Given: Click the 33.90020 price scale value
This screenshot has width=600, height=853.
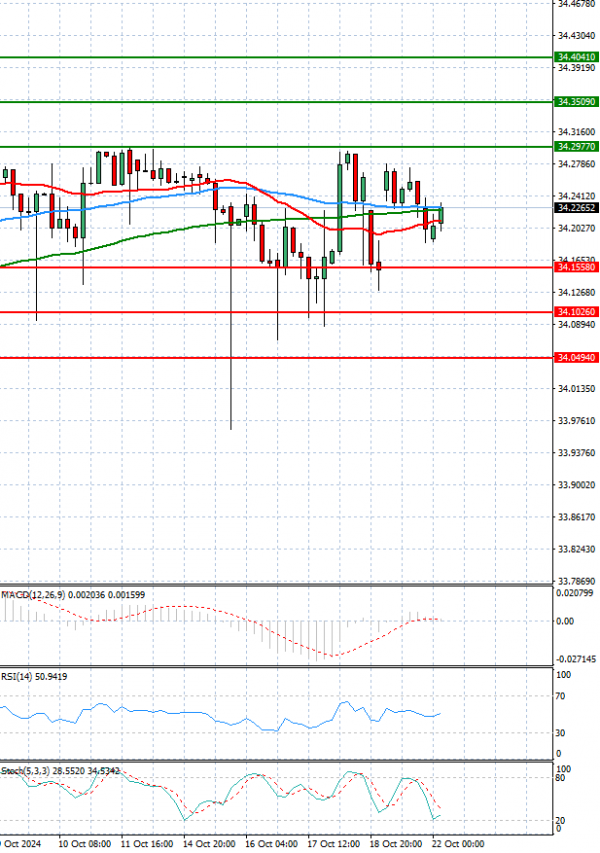Looking at the screenshot, I should tap(577, 485).
